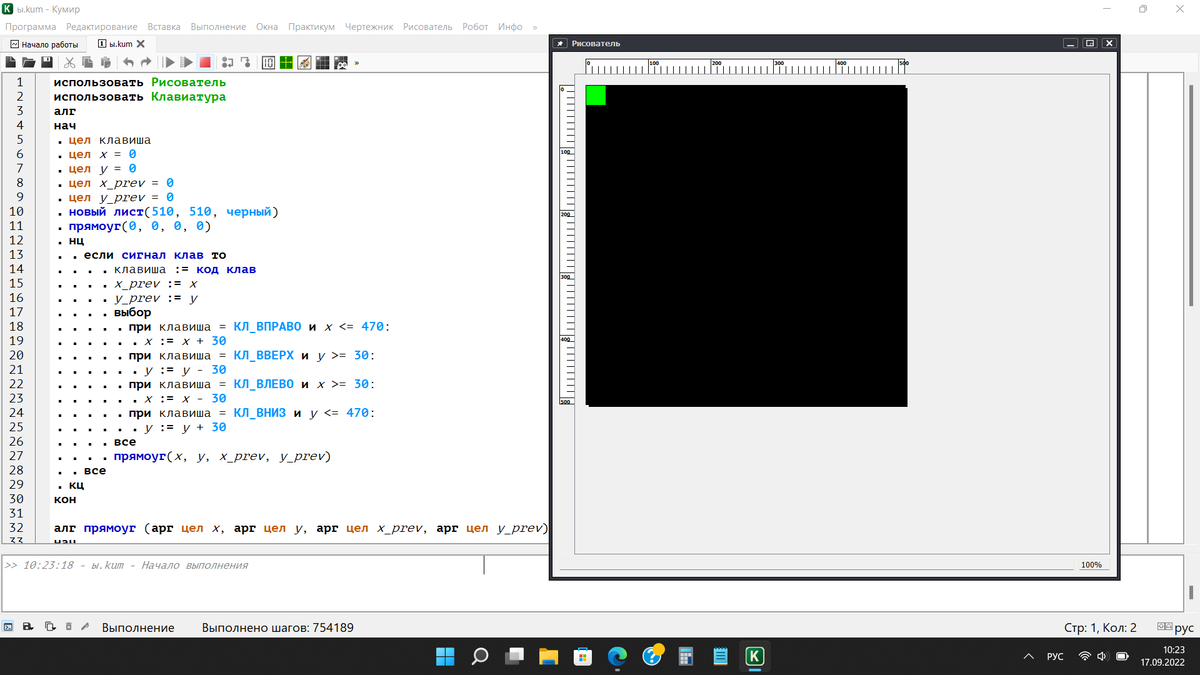Click the step into icon
Image resolution: width=1200 pixels, height=675 pixels.
click(x=246, y=62)
